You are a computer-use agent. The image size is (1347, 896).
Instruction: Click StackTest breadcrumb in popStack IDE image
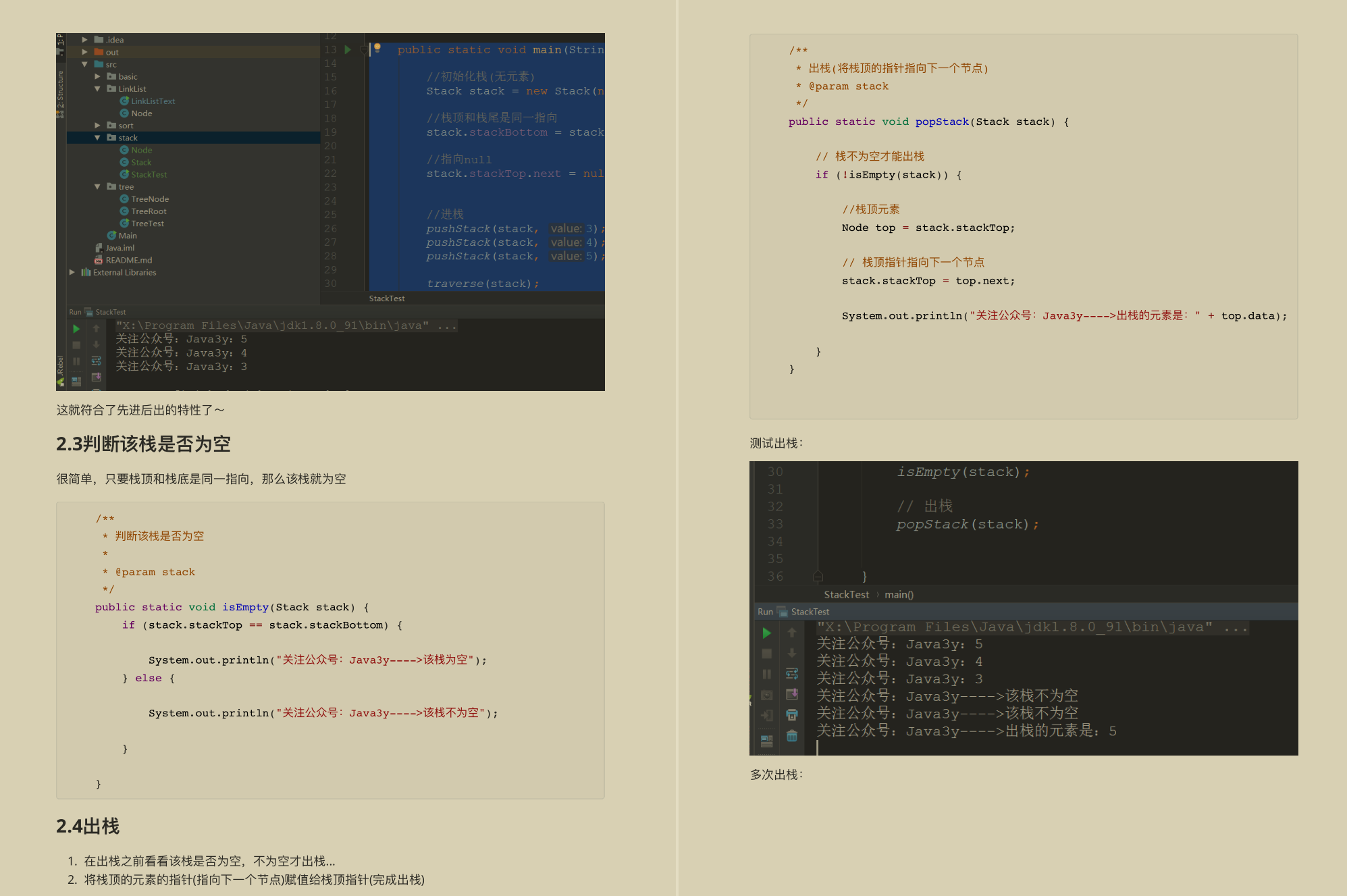847,594
